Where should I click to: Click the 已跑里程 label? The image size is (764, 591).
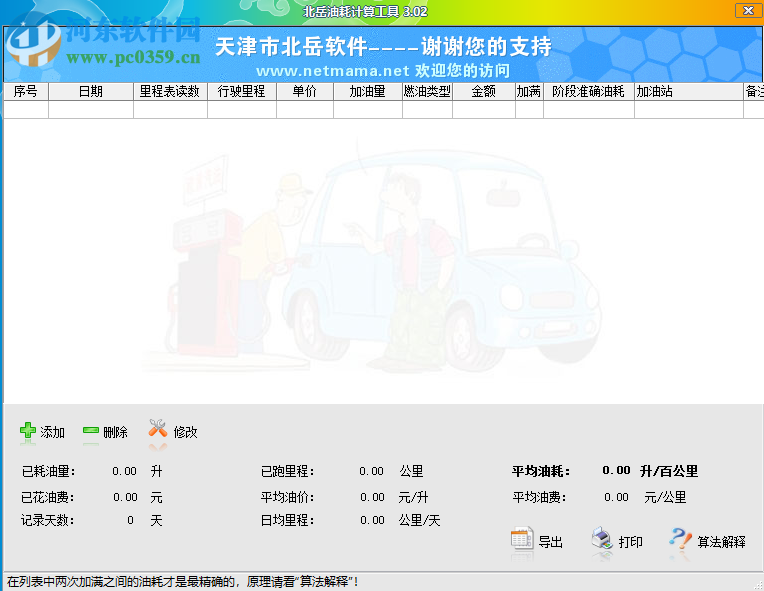click(x=287, y=472)
